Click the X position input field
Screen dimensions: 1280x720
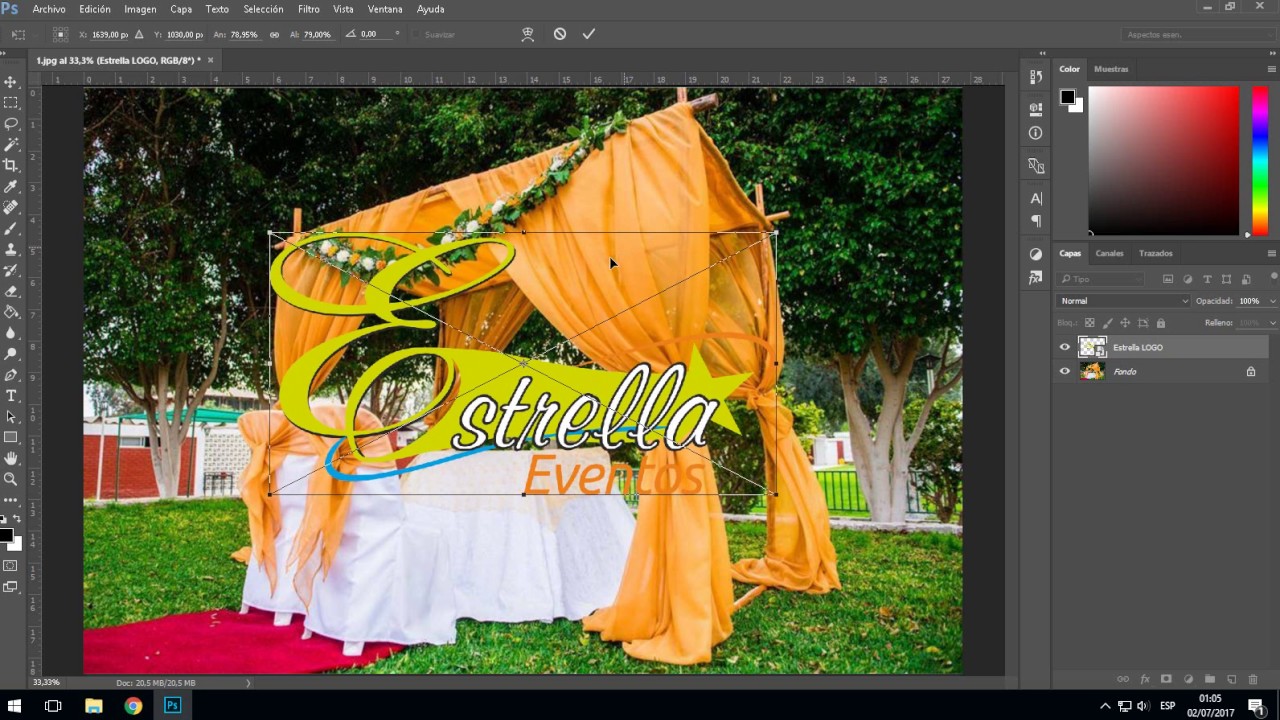(x=110, y=34)
